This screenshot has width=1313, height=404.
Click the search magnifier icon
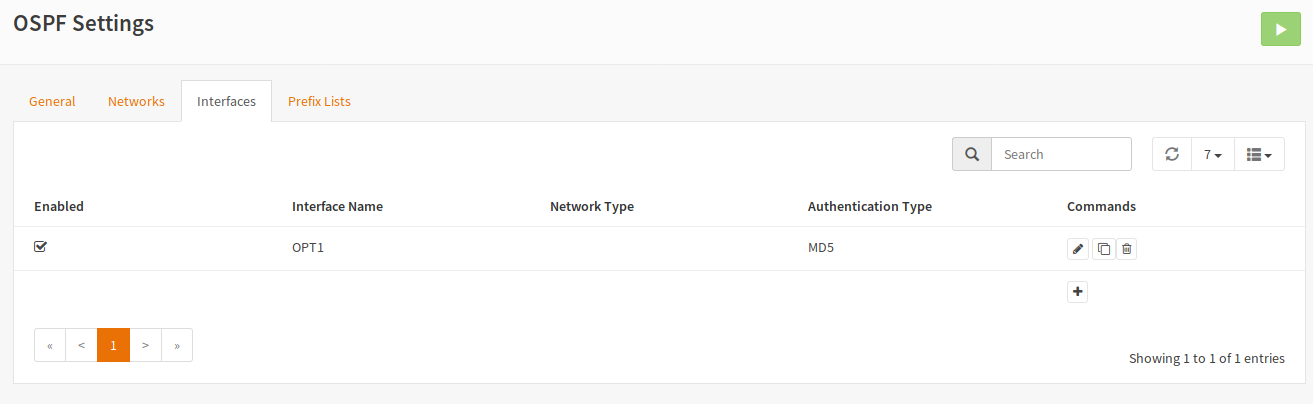971,154
